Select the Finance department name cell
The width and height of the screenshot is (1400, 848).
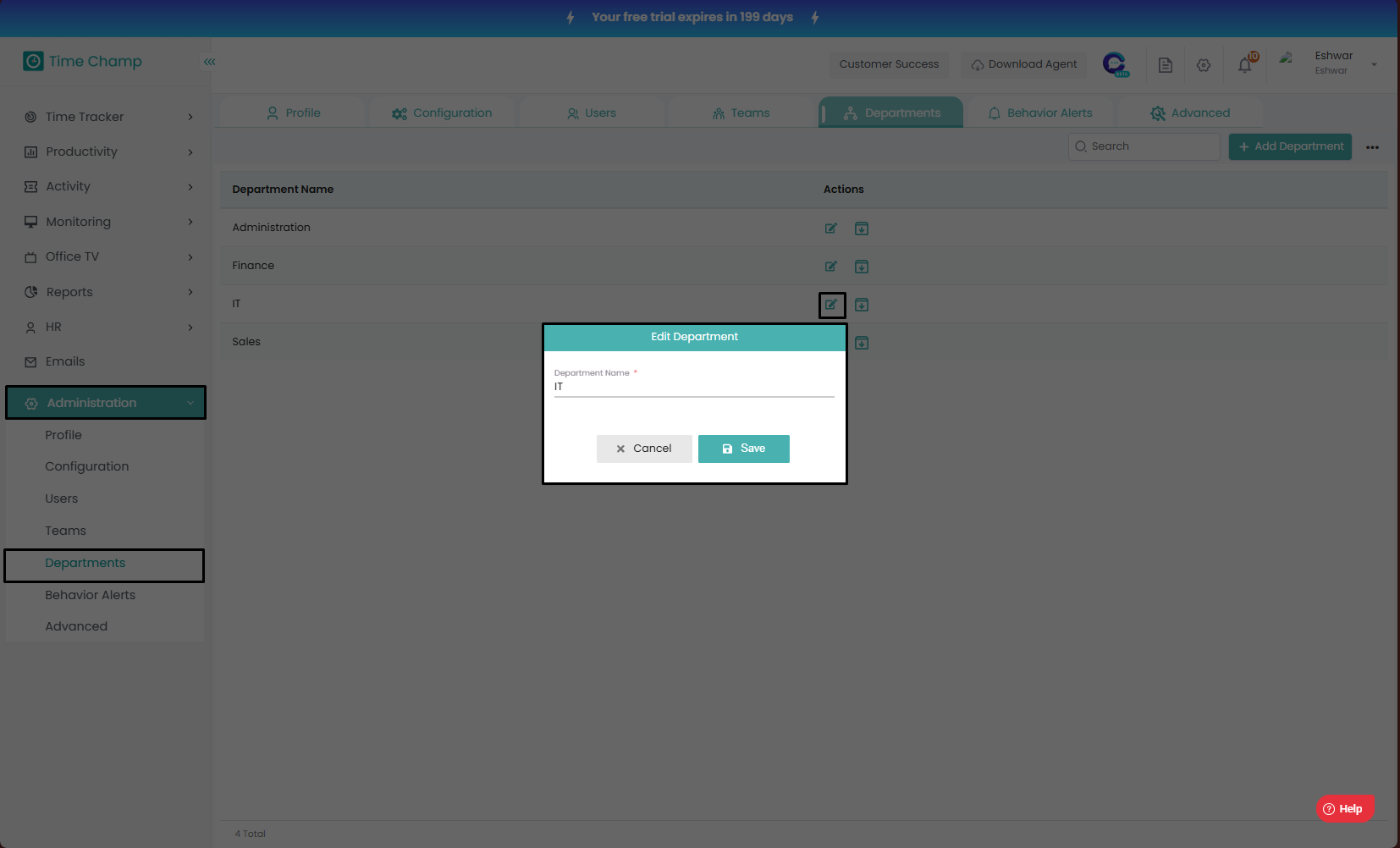click(253, 266)
